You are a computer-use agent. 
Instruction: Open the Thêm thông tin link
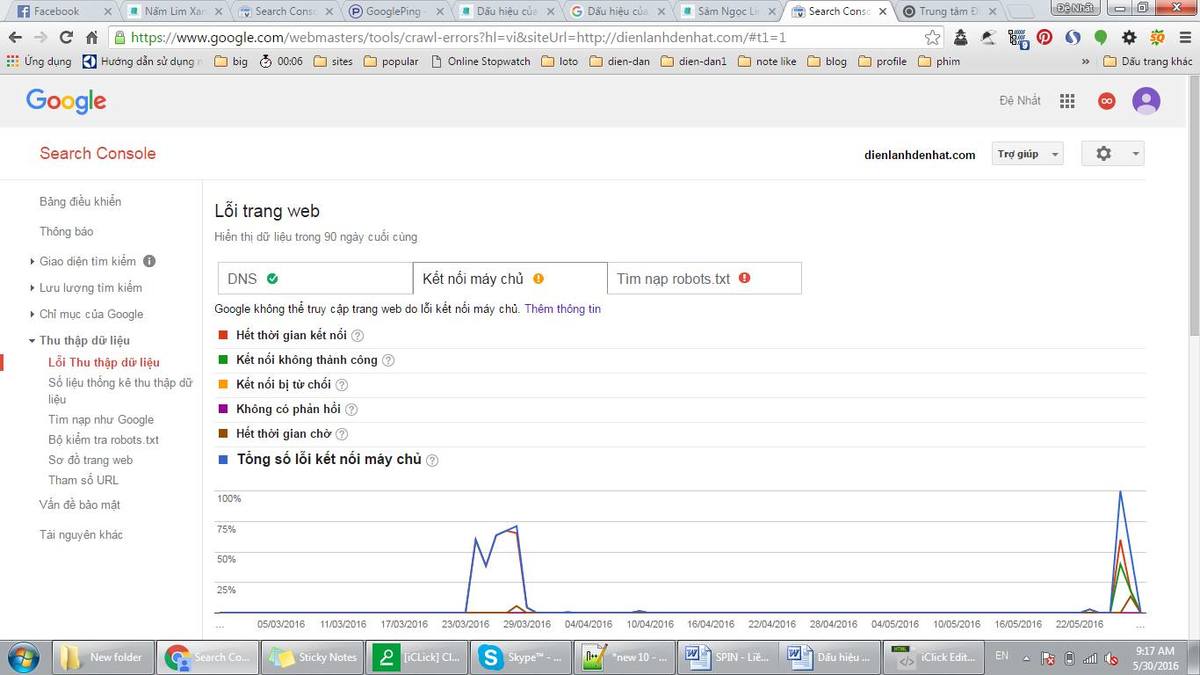point(563,309)
